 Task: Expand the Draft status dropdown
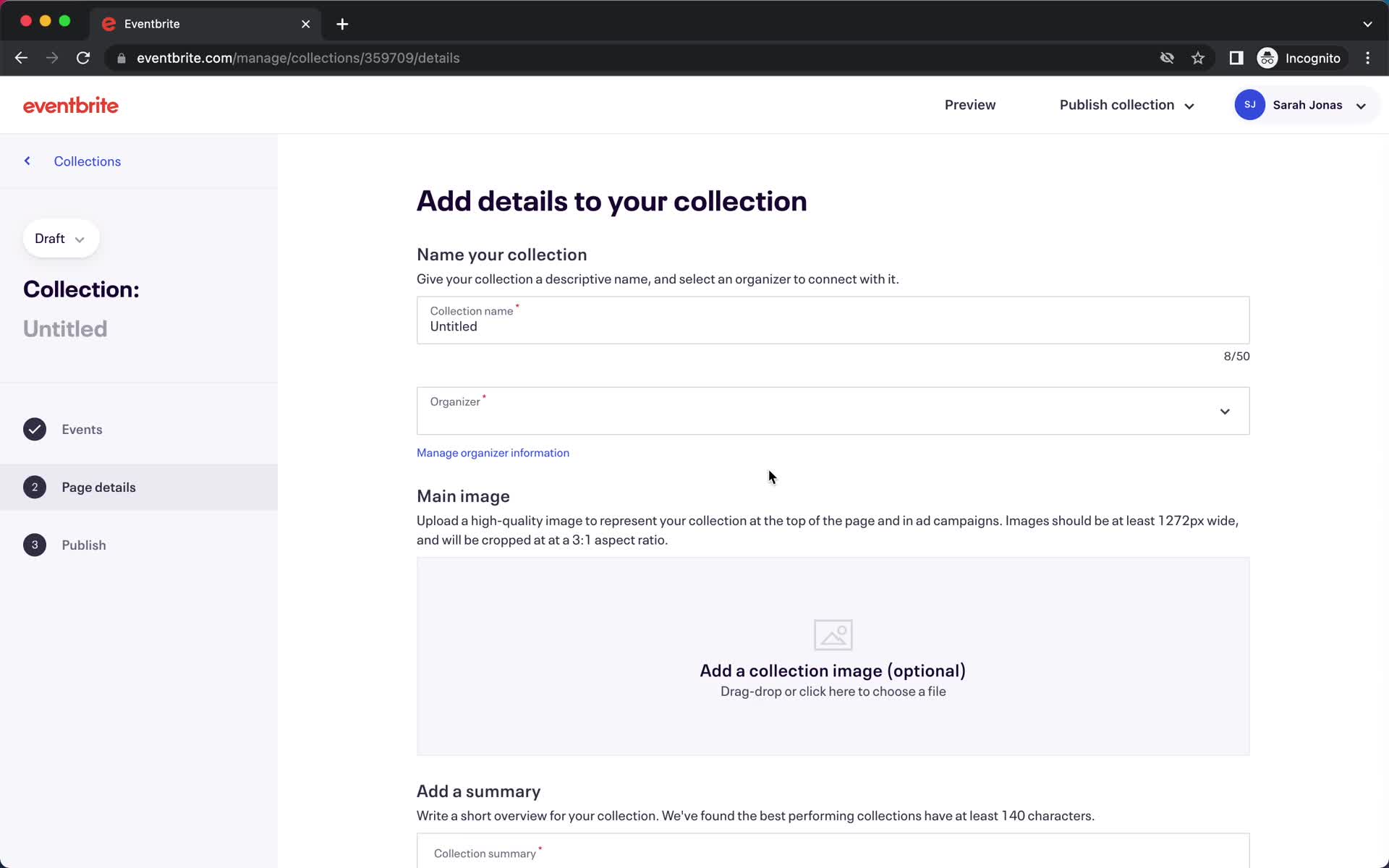(59, 238)
